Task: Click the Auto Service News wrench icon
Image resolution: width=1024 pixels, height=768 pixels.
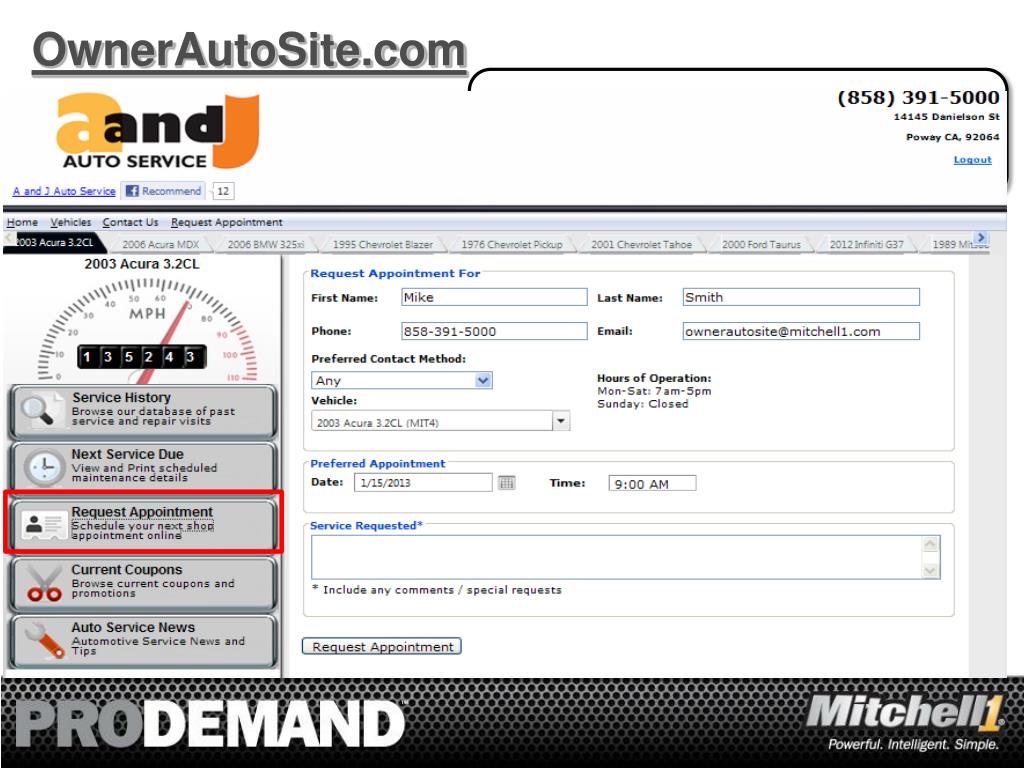Action: [x=44, y=640]
